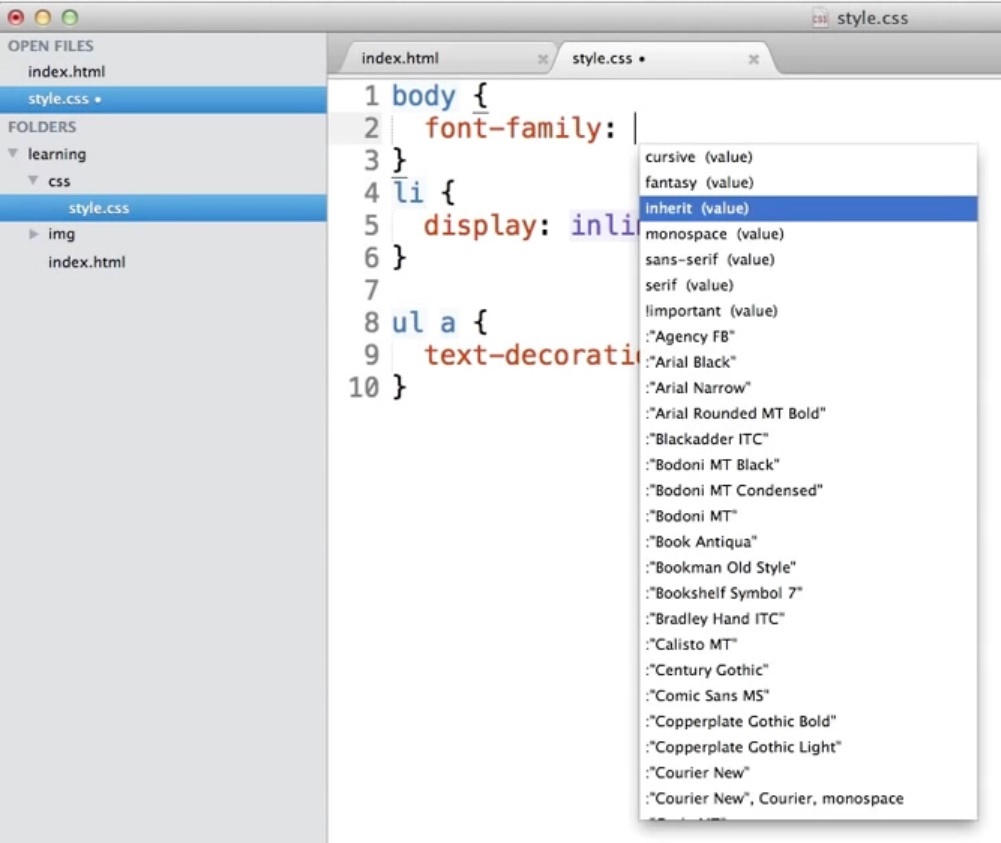Collapse the learning folder
Image resolution: width=1001 pixels, height=843 pixels.
[13, 154]
